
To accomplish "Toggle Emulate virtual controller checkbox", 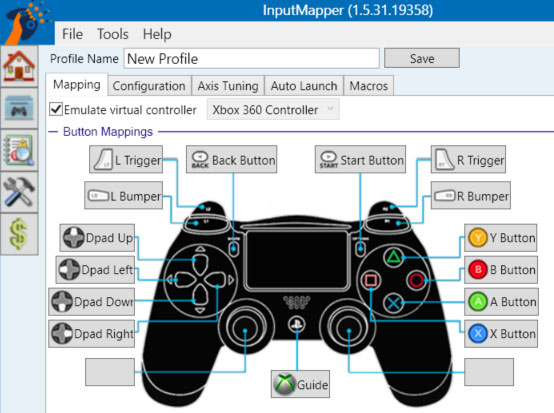I will pos(56,110).
